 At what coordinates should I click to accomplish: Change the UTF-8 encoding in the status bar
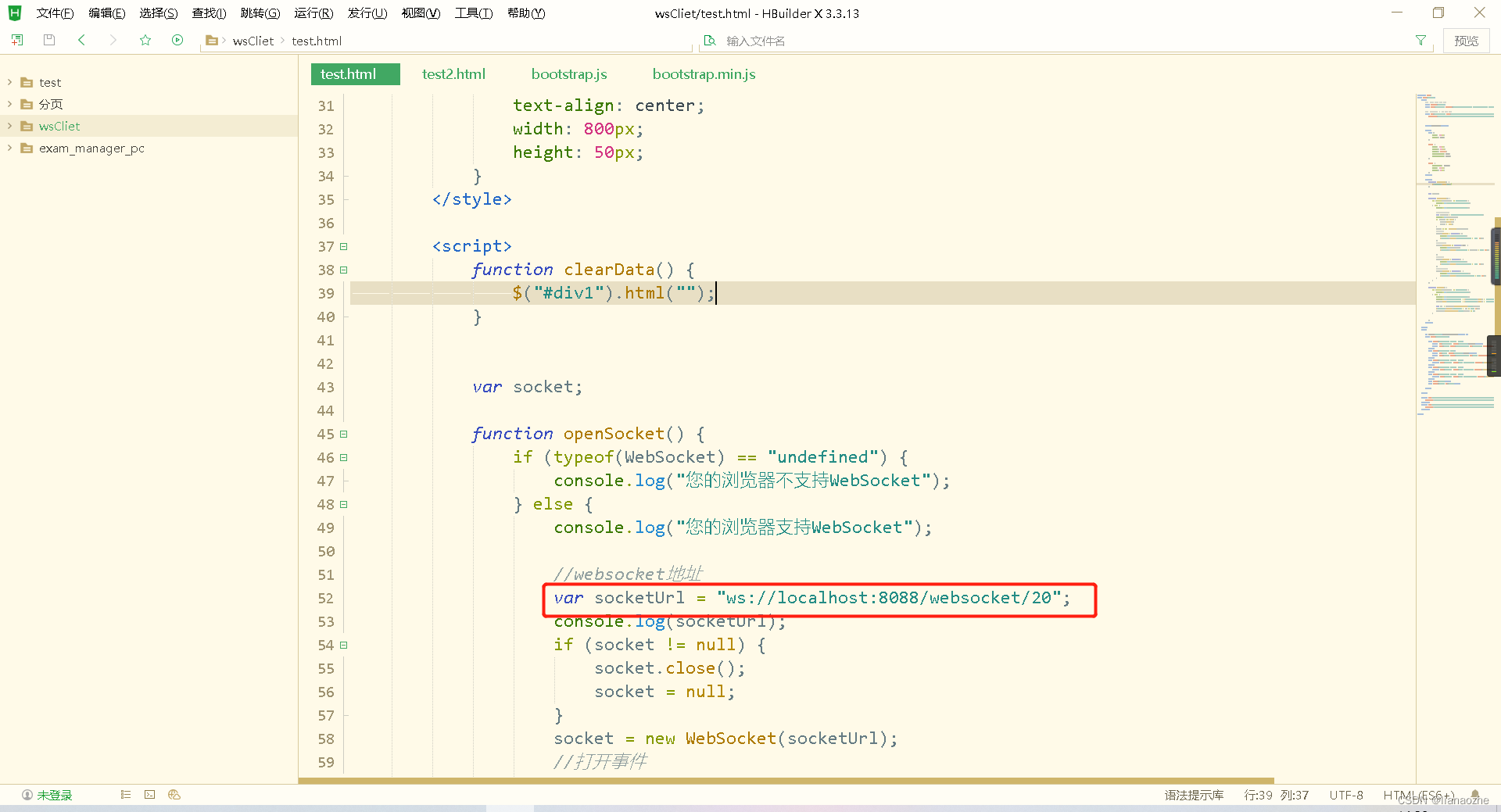click(x=1346, y=795)
